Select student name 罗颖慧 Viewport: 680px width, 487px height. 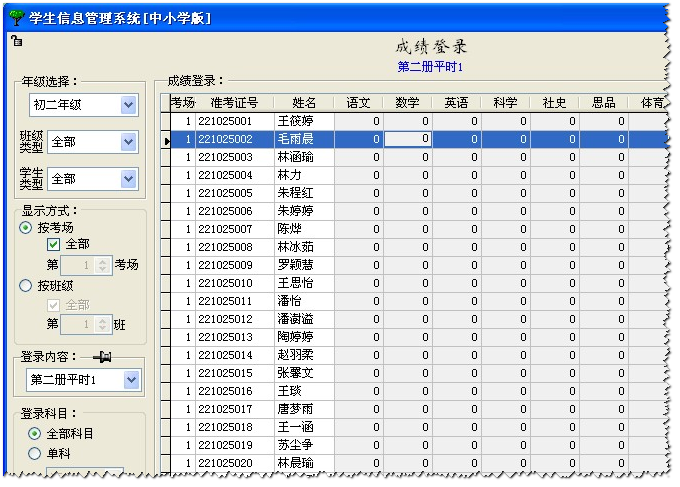[x=295, y=265]
